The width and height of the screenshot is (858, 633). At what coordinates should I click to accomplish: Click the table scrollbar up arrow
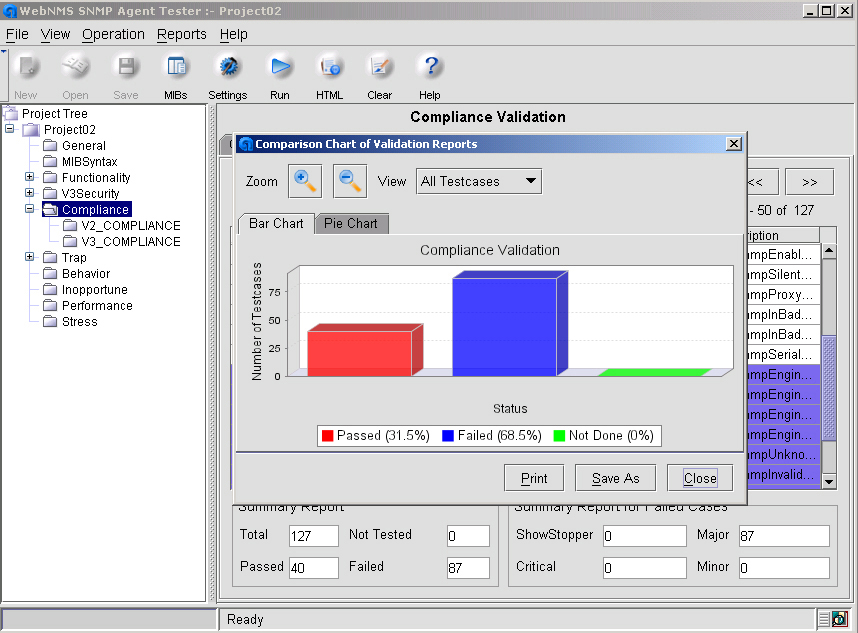click(829, 251)
